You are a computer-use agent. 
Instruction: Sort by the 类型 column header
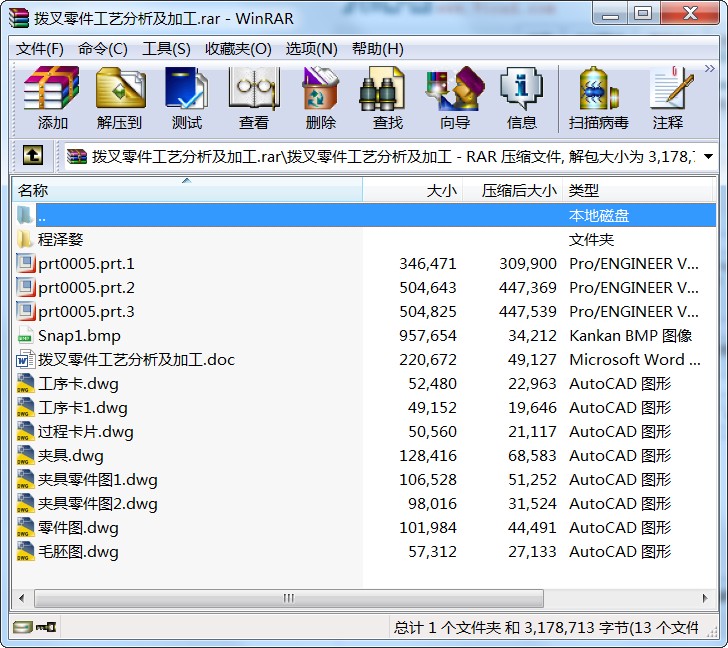637,190
